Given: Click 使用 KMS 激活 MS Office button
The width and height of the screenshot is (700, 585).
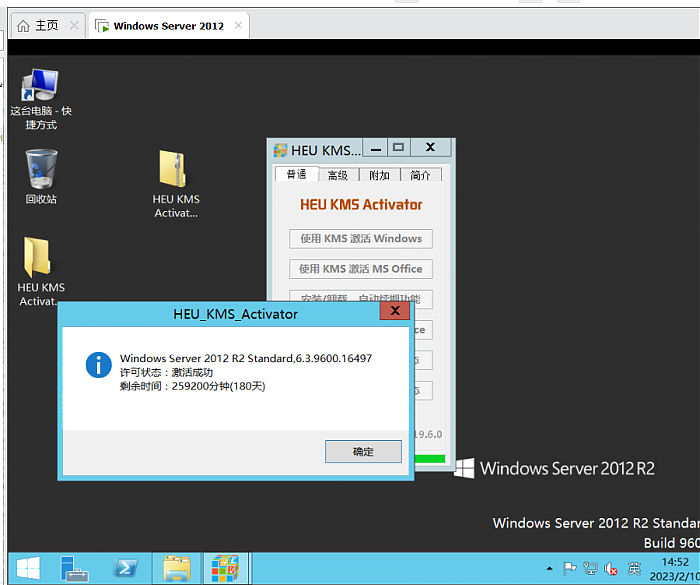Looking at the screenshot, I should point(361,269).
